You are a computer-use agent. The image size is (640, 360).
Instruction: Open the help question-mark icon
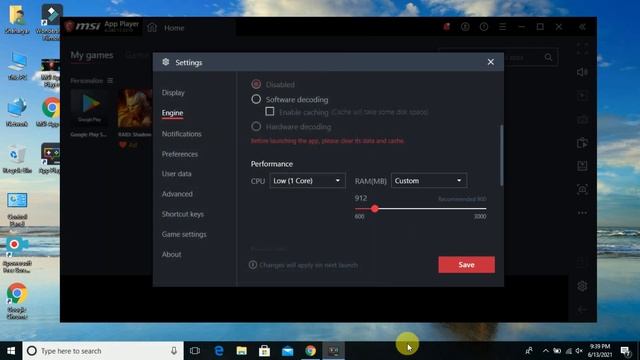click(x=484, y=27)
